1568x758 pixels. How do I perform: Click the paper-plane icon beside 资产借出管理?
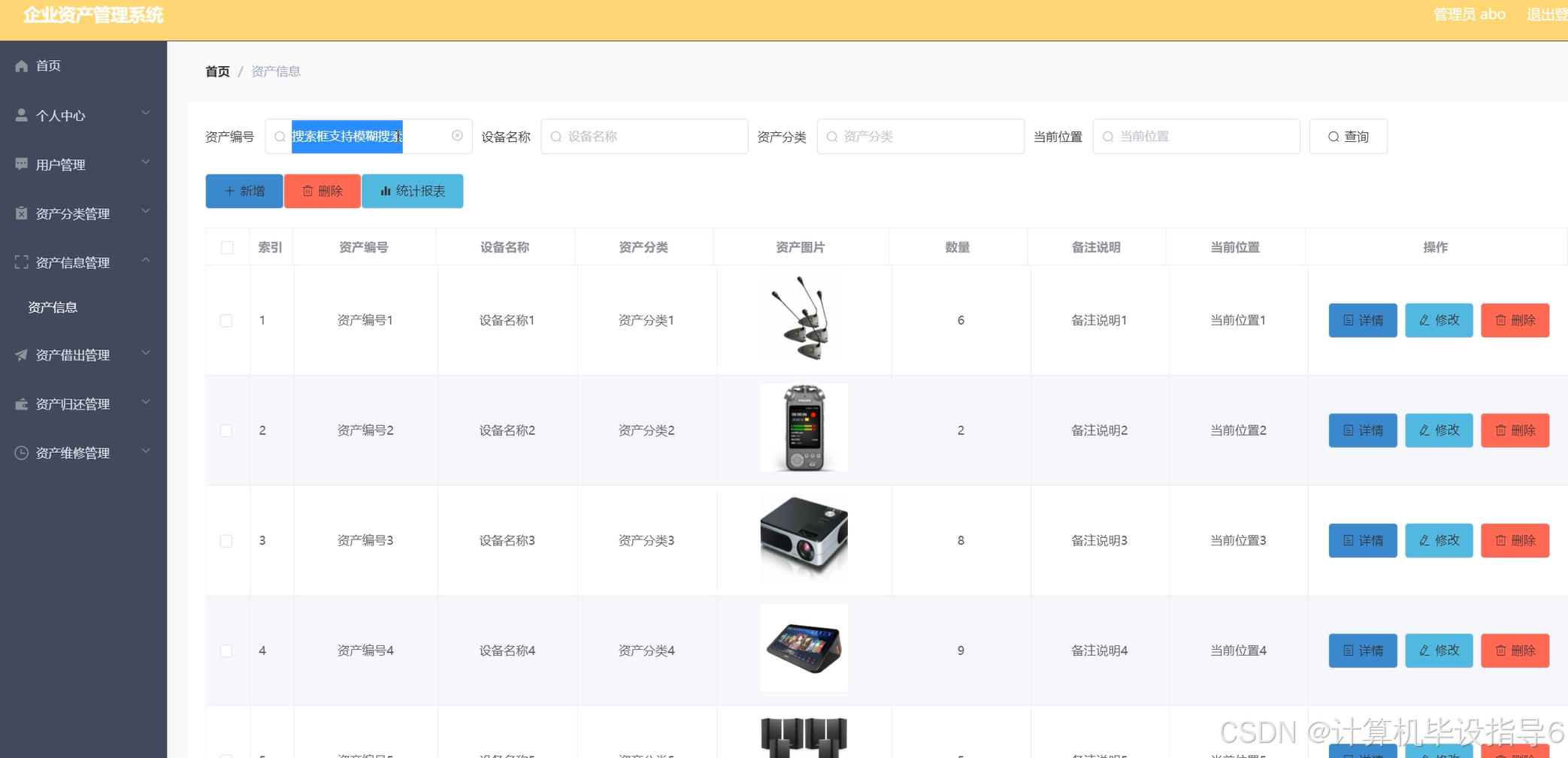pos(21,355)
